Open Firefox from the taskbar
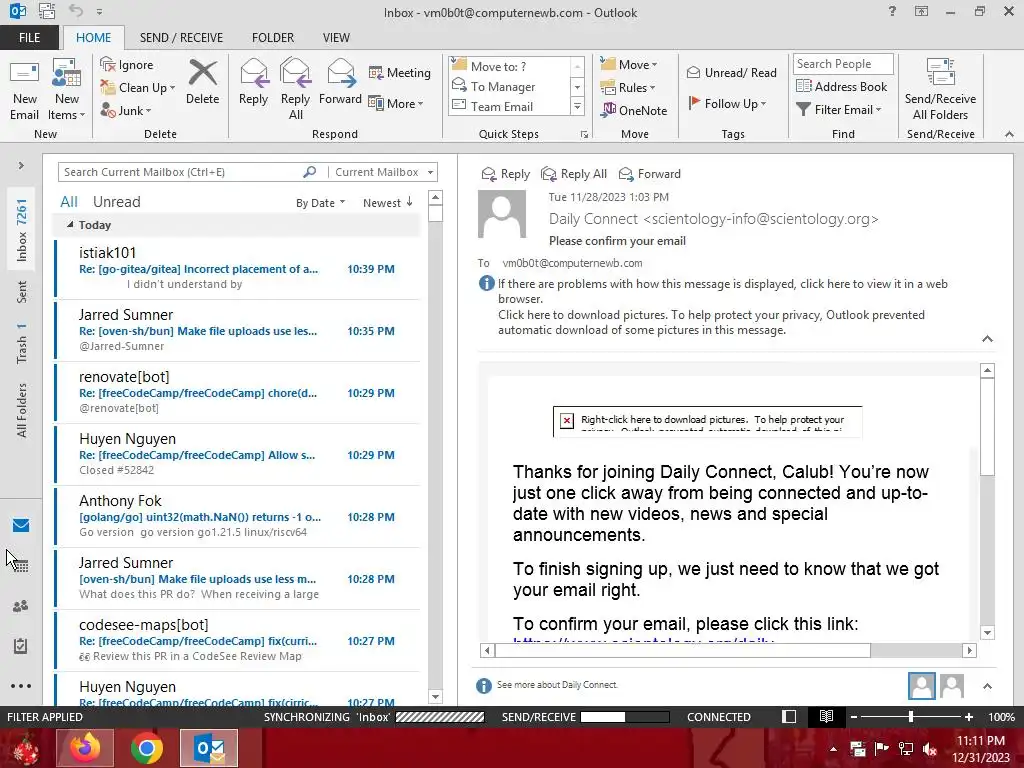Viewport: 1024px width, 768px height. [85, 748]
